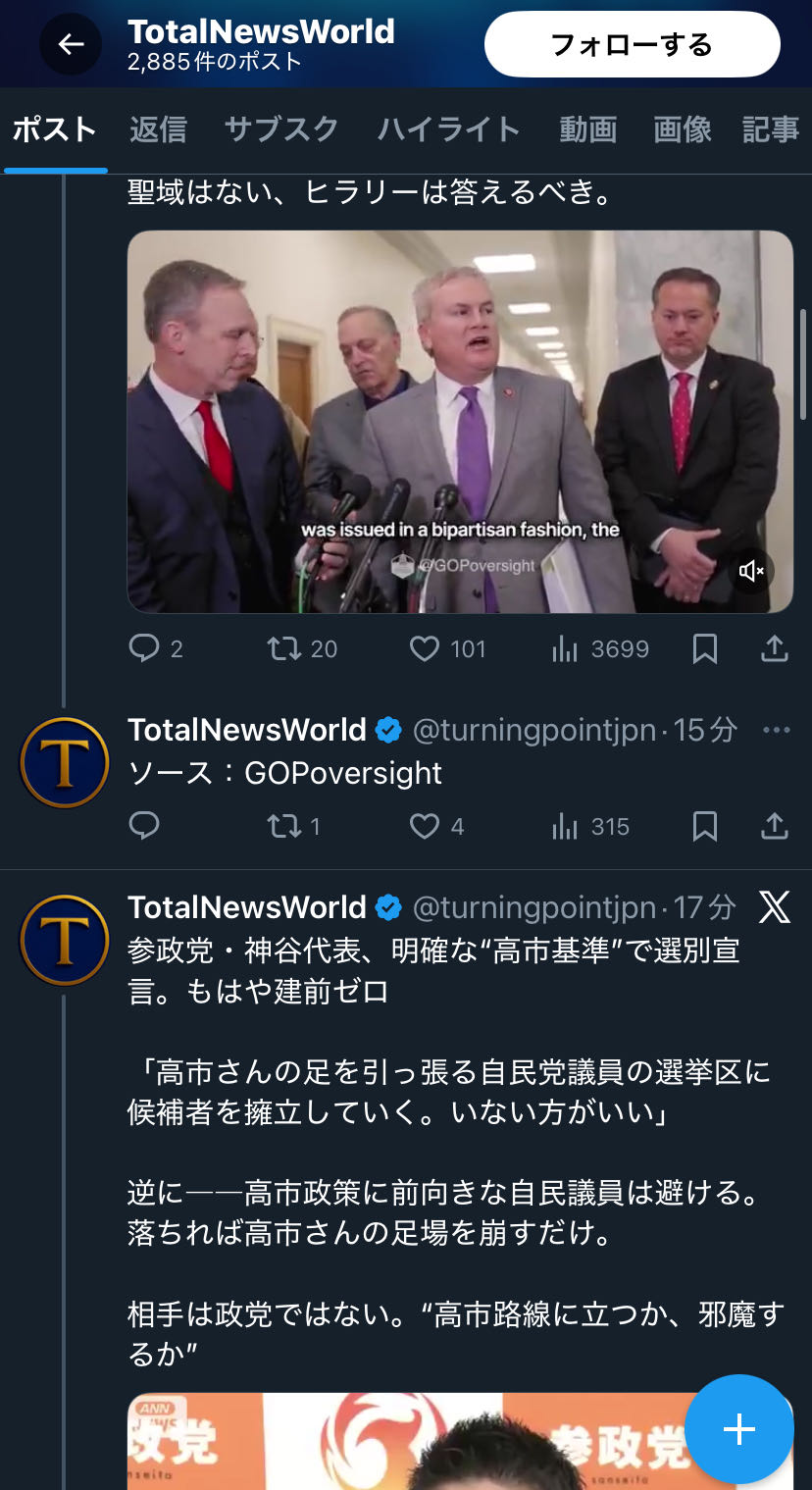
Task: Reply to the video post with 2 comments
Action: pyautogui.click(x=144, y=648)
